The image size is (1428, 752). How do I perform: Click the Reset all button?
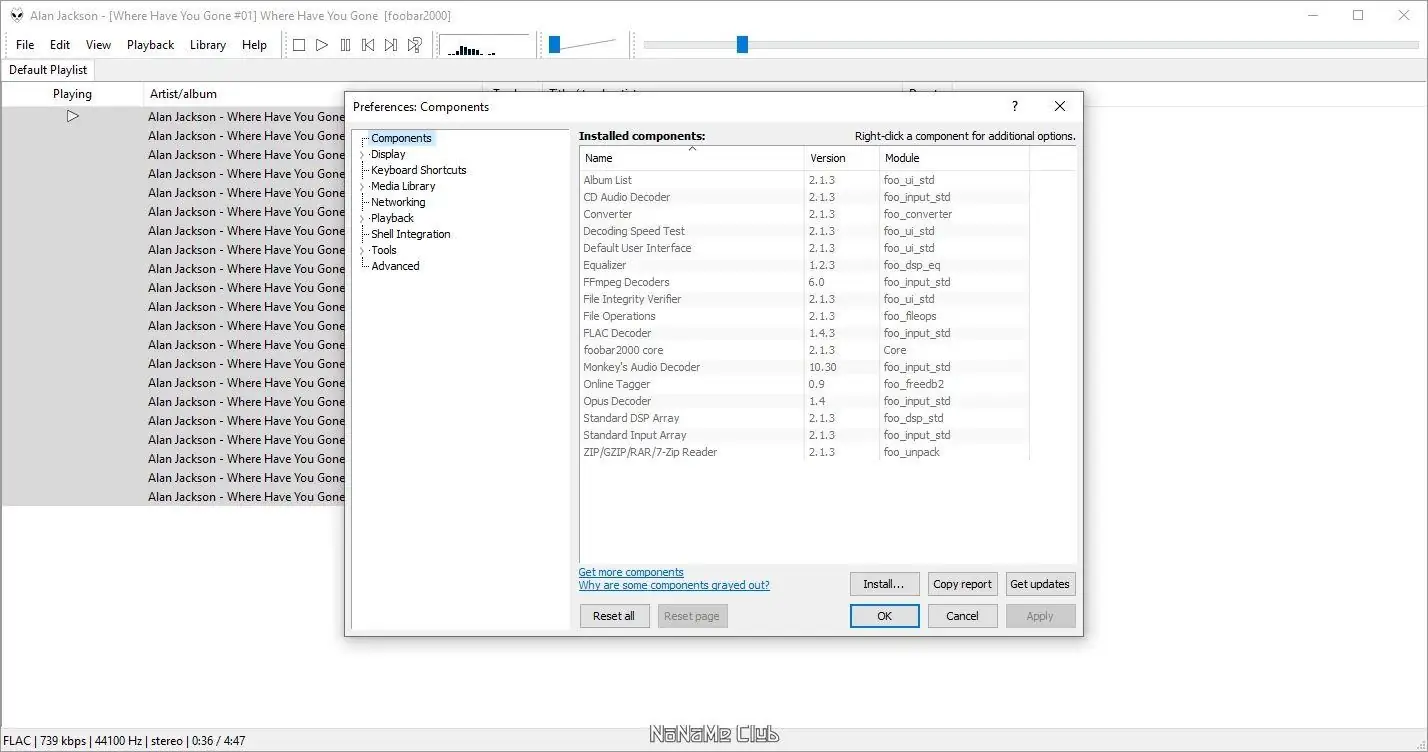point(614,616)
